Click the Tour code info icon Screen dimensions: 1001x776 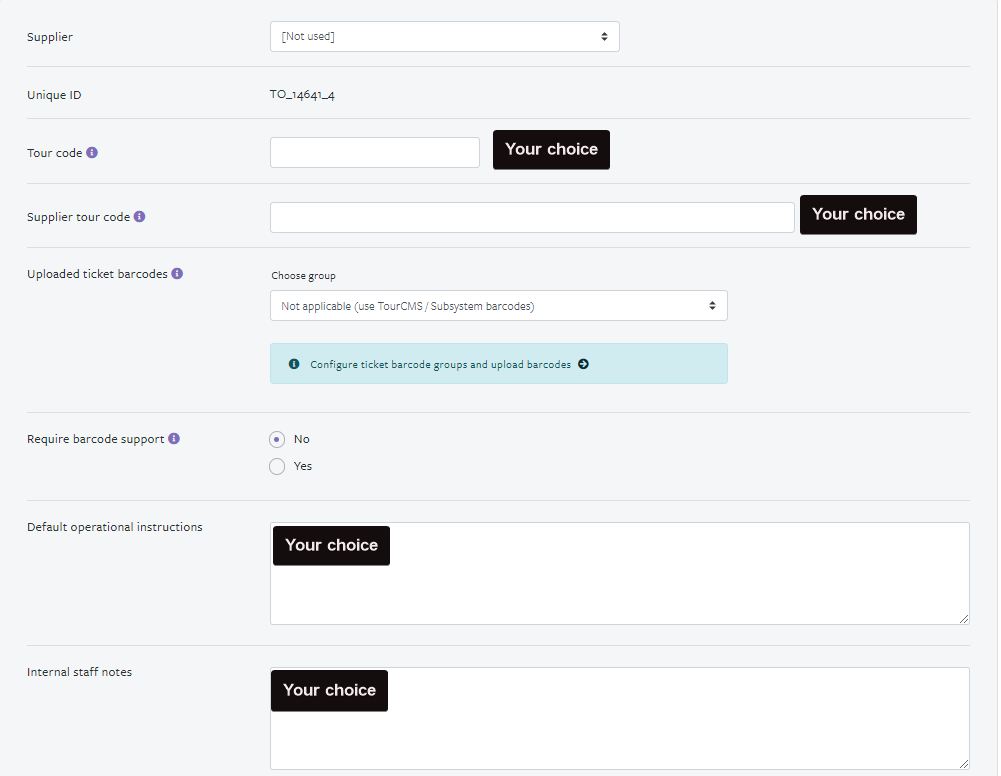pos(92,152)
